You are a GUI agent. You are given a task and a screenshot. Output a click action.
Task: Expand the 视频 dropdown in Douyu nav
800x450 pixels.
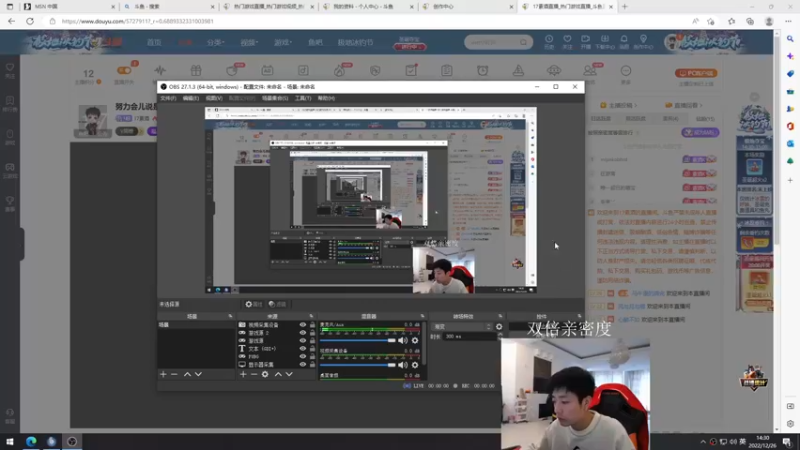(249, 43)
